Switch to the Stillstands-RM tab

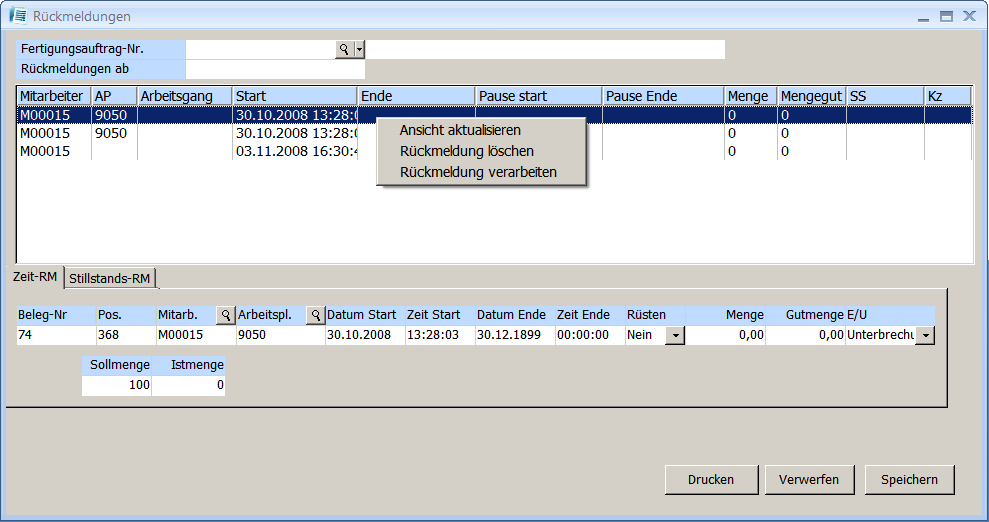(x=108, y=278)
